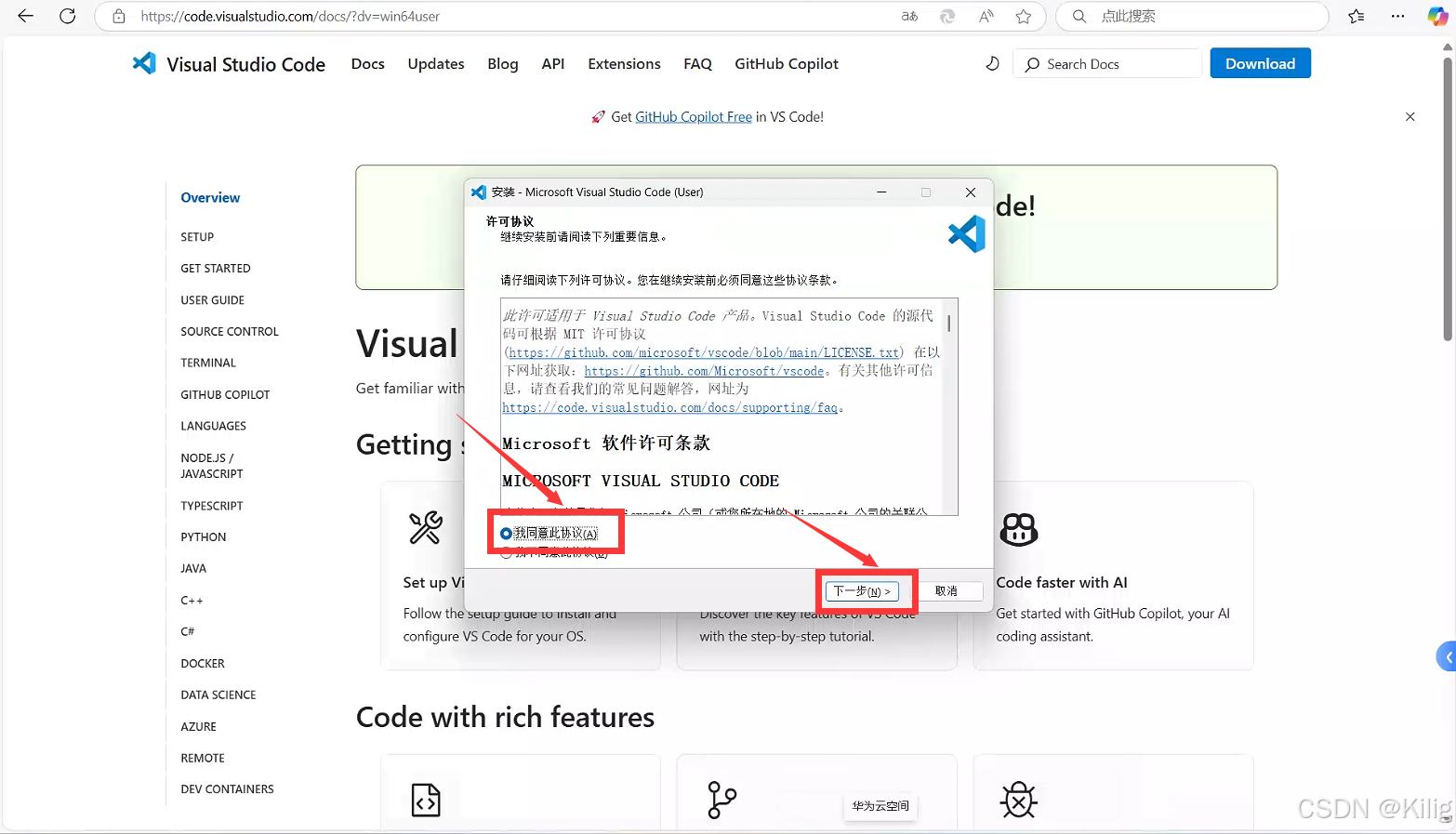Viewport: 1456px width, 834px height.
Task: Open DOCKER section in sidebar
Action: click(x=203, y=663)
